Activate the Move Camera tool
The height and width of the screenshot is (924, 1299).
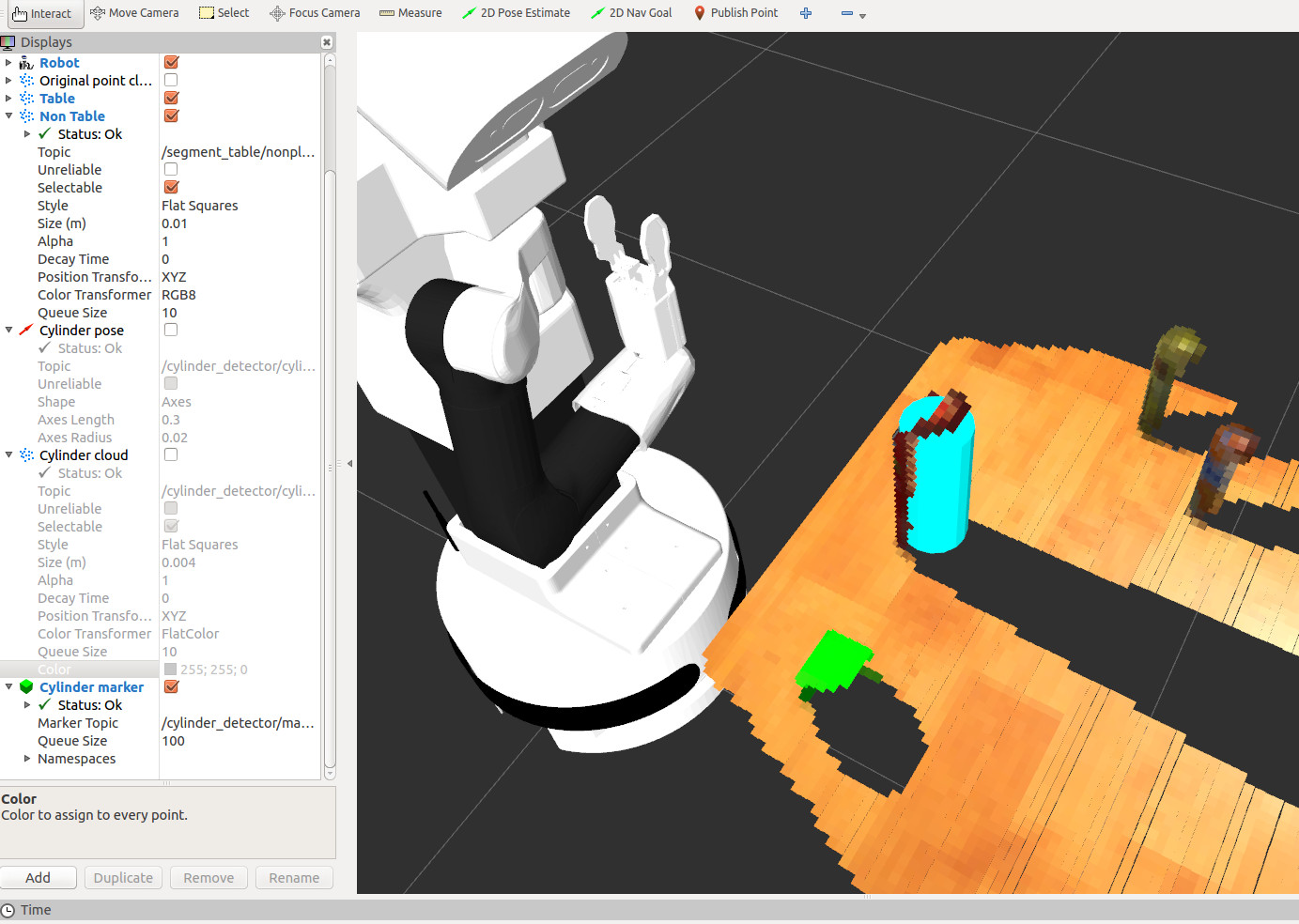pyautogui.click(x=134, y=13)
